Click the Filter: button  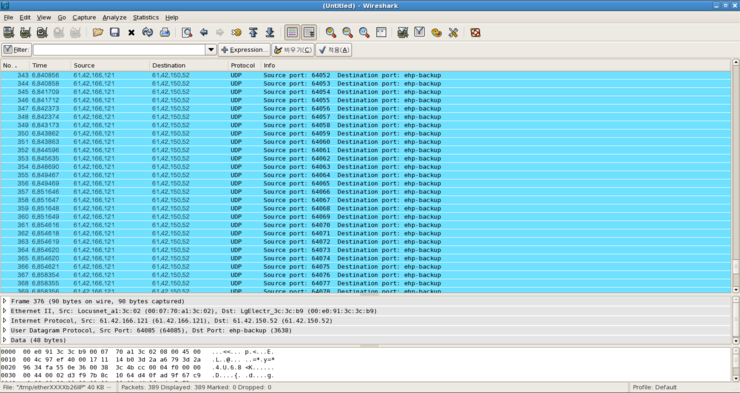(17, 50)
